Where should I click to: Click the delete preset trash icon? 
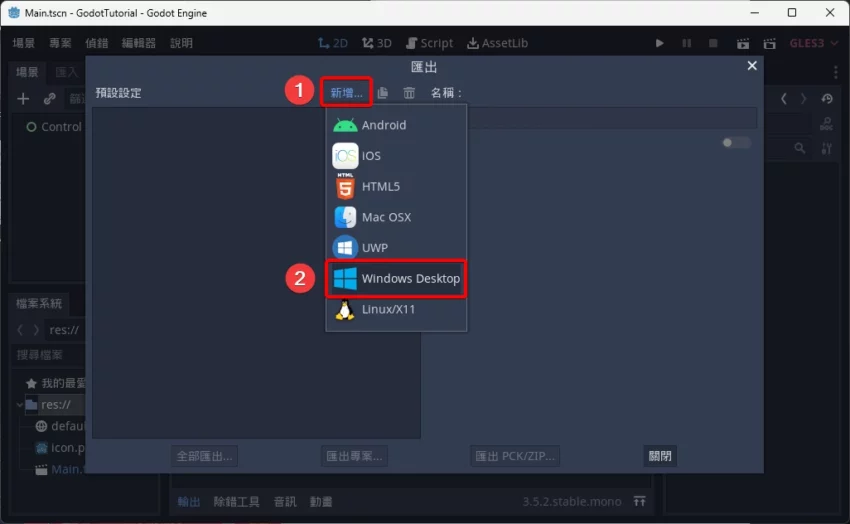point(409,93)
